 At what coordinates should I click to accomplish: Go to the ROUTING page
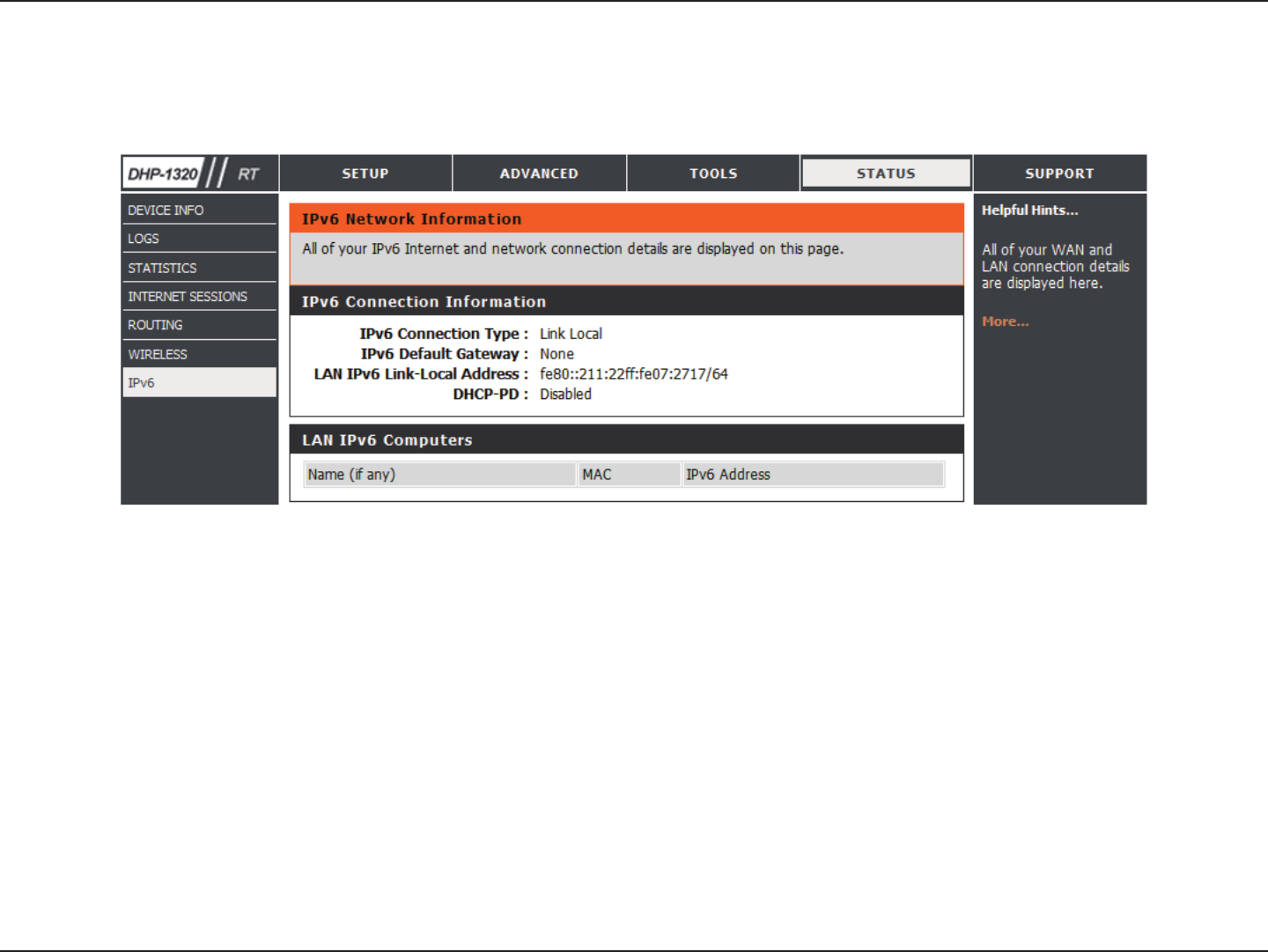point(199,325)
